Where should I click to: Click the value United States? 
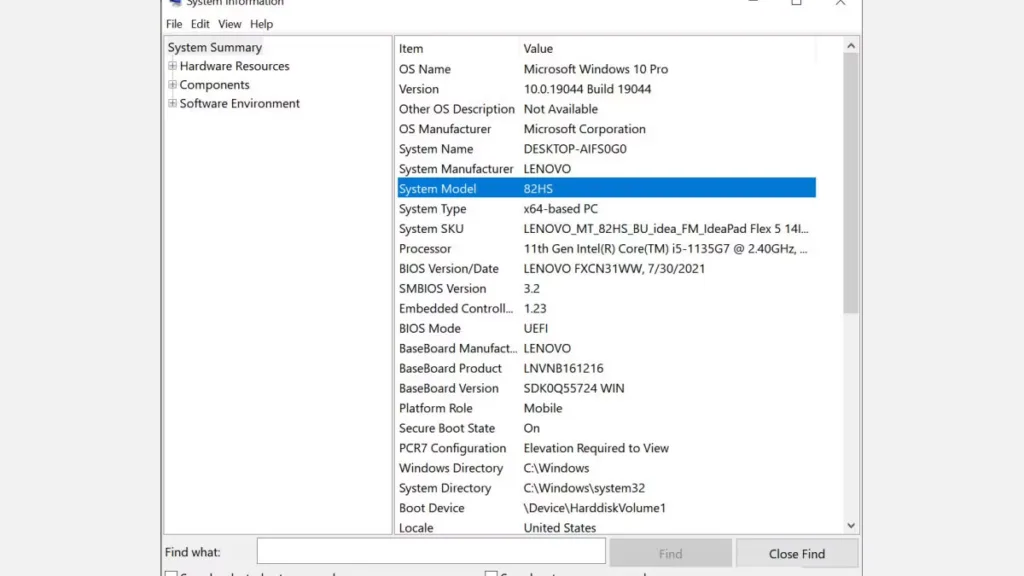559,528
